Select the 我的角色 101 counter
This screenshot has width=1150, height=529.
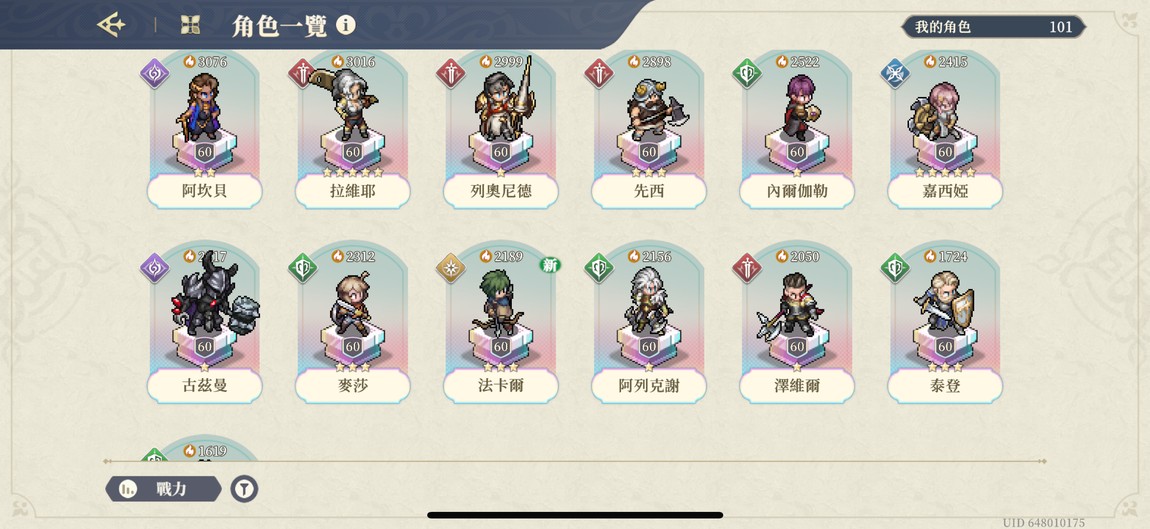993,27
